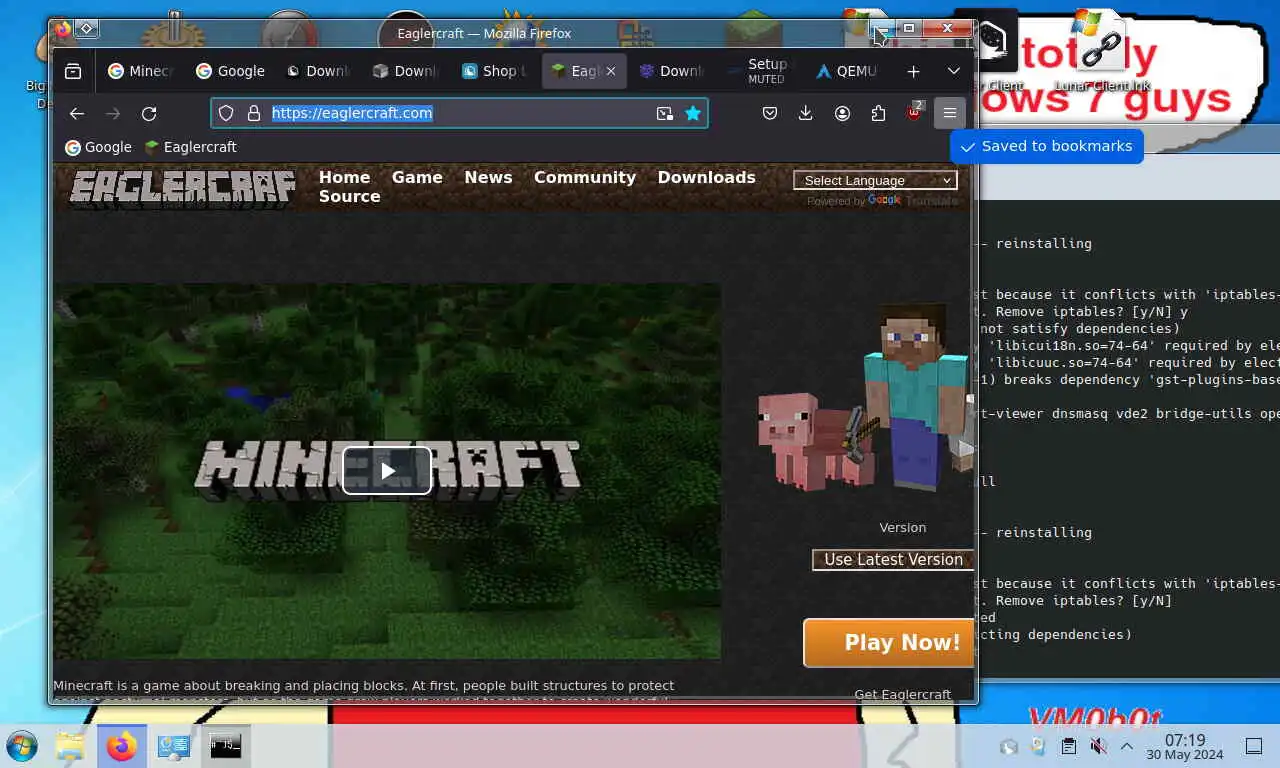
Task: Switch to the Shop tab
Action: coord(494,71)
